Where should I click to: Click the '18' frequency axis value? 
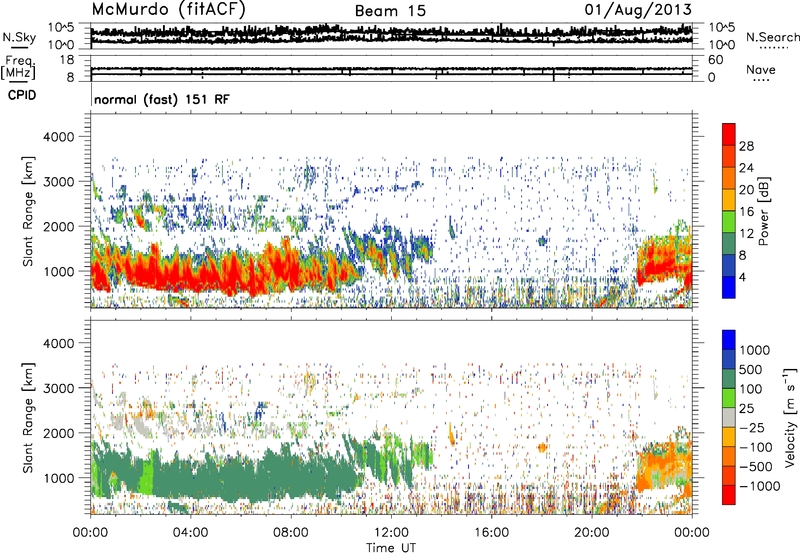(66, 60)
